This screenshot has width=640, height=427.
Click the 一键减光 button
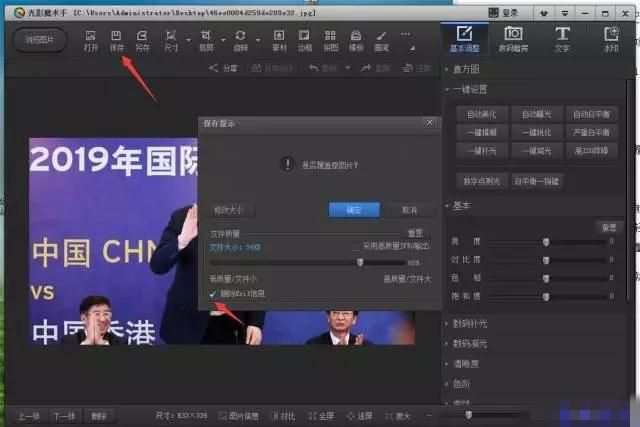(x=537, y=151)
